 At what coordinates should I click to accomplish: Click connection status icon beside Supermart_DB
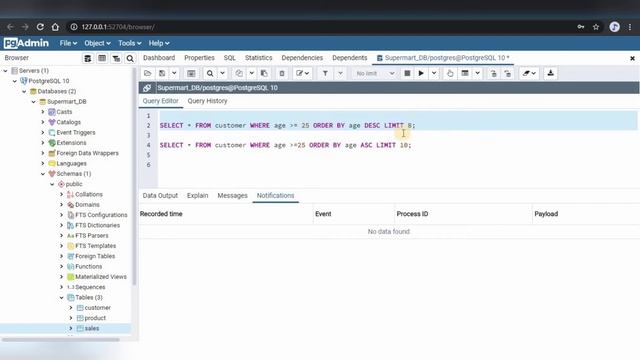(147, 88)
